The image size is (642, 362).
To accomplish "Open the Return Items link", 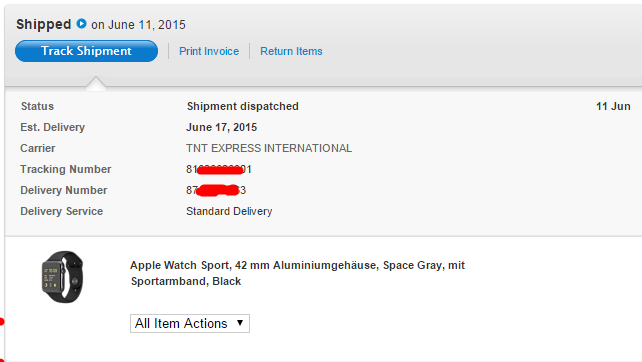I will (x=291, y=51).
